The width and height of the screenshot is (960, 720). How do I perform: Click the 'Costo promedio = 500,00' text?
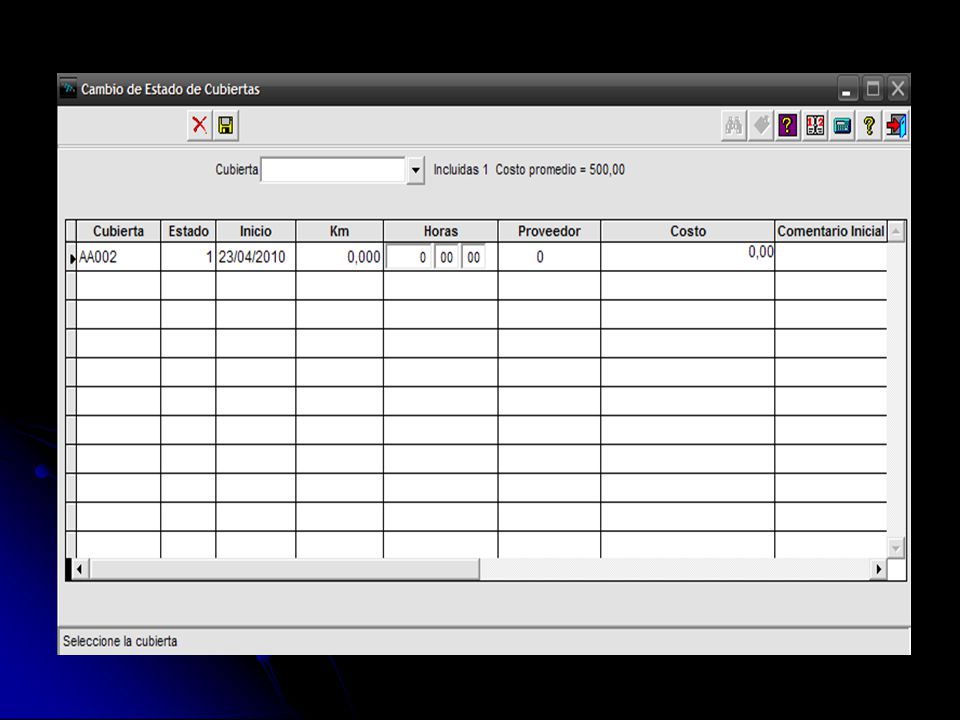tap(560, 170)
